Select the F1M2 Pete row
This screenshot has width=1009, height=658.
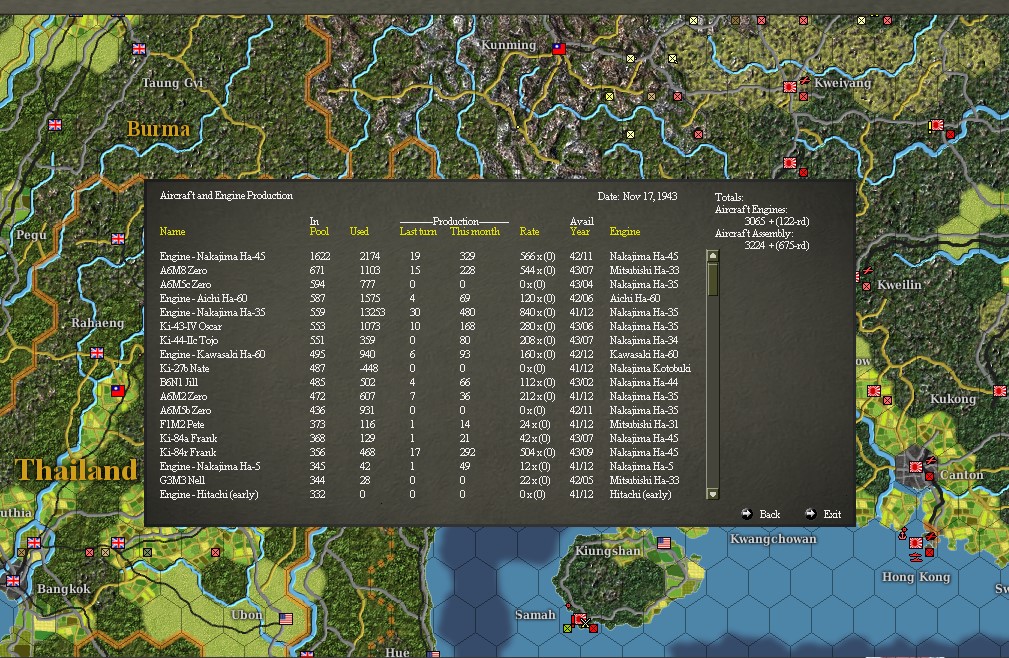pos(426,425)
